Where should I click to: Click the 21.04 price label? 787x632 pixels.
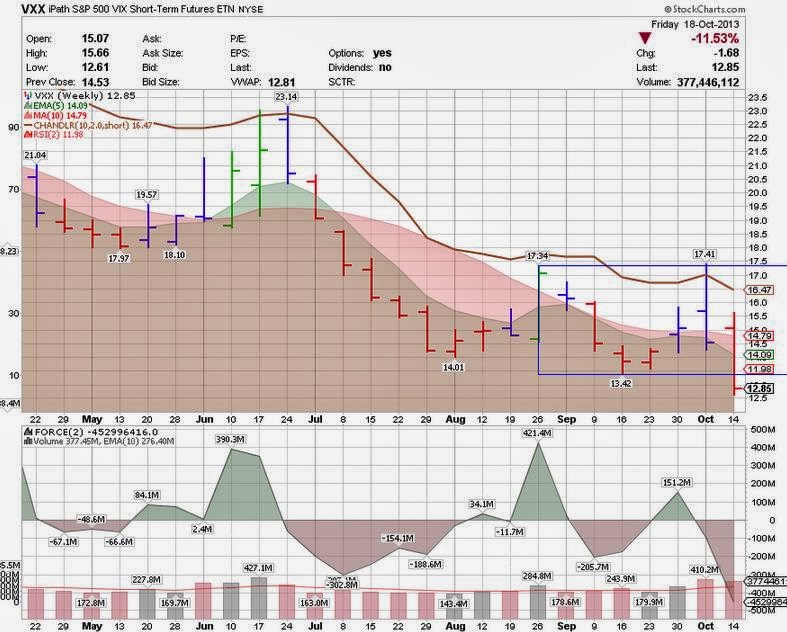35,155
